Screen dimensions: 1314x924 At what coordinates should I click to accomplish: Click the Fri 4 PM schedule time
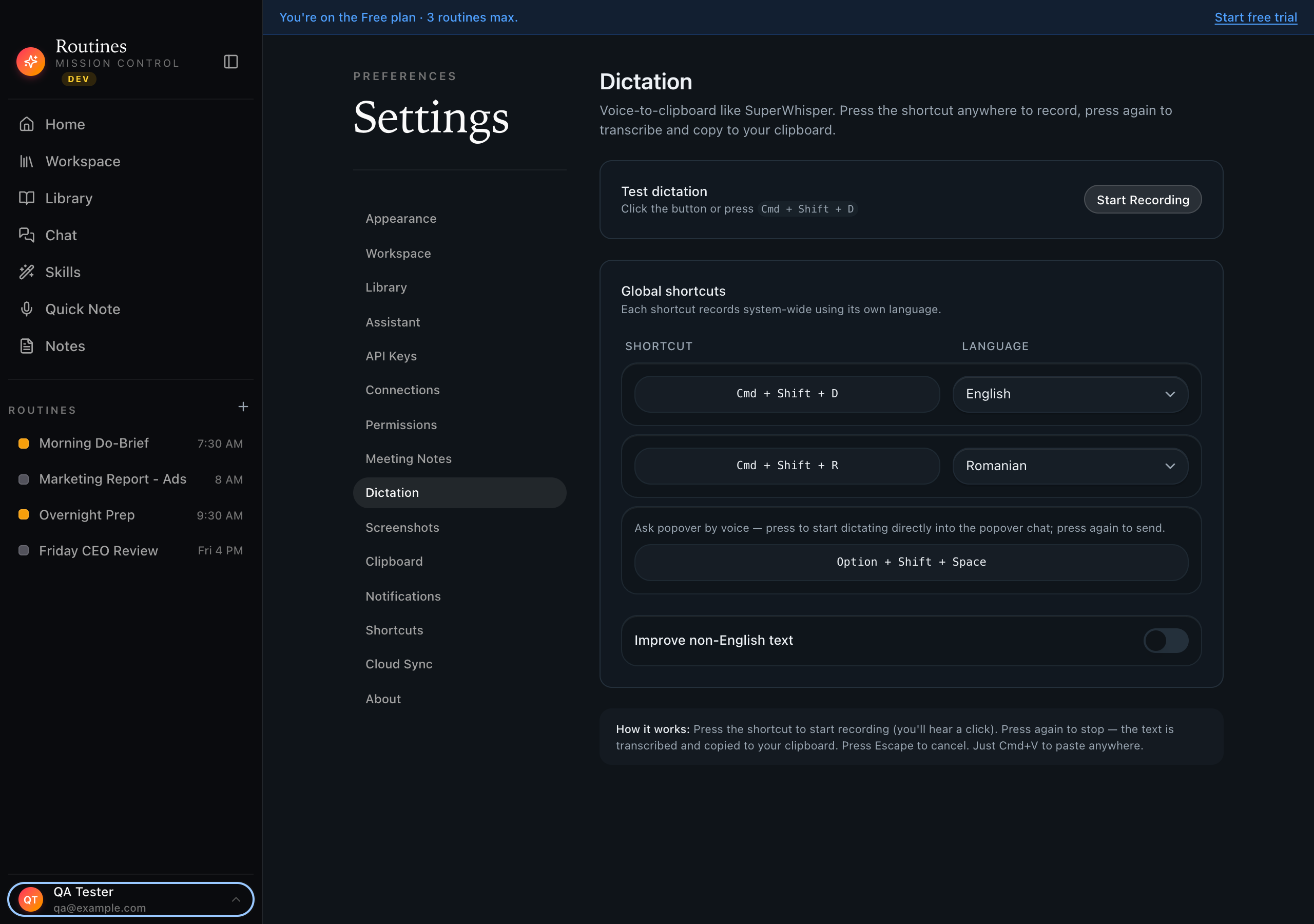point(220,551)
